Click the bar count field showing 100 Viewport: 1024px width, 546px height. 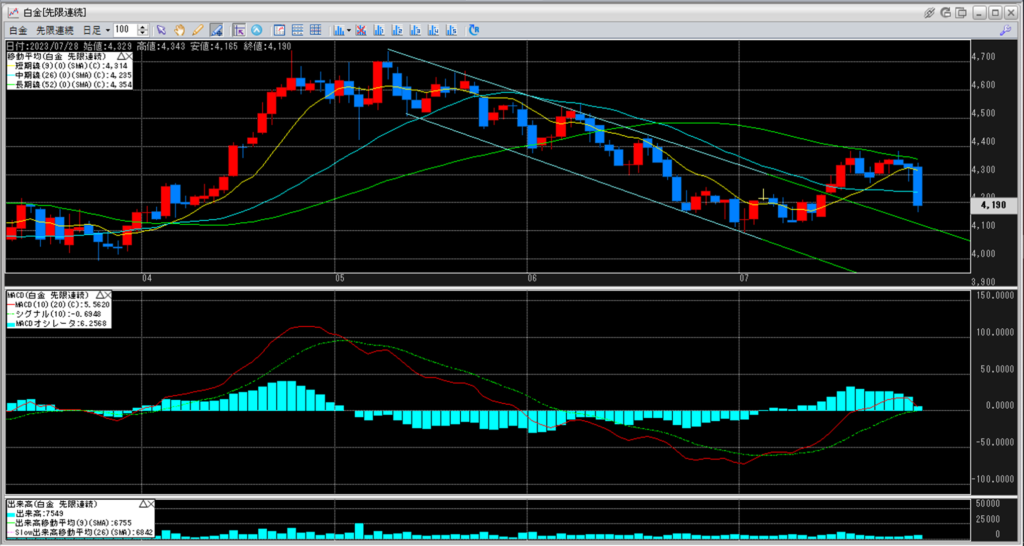click(x=123, y=30)
